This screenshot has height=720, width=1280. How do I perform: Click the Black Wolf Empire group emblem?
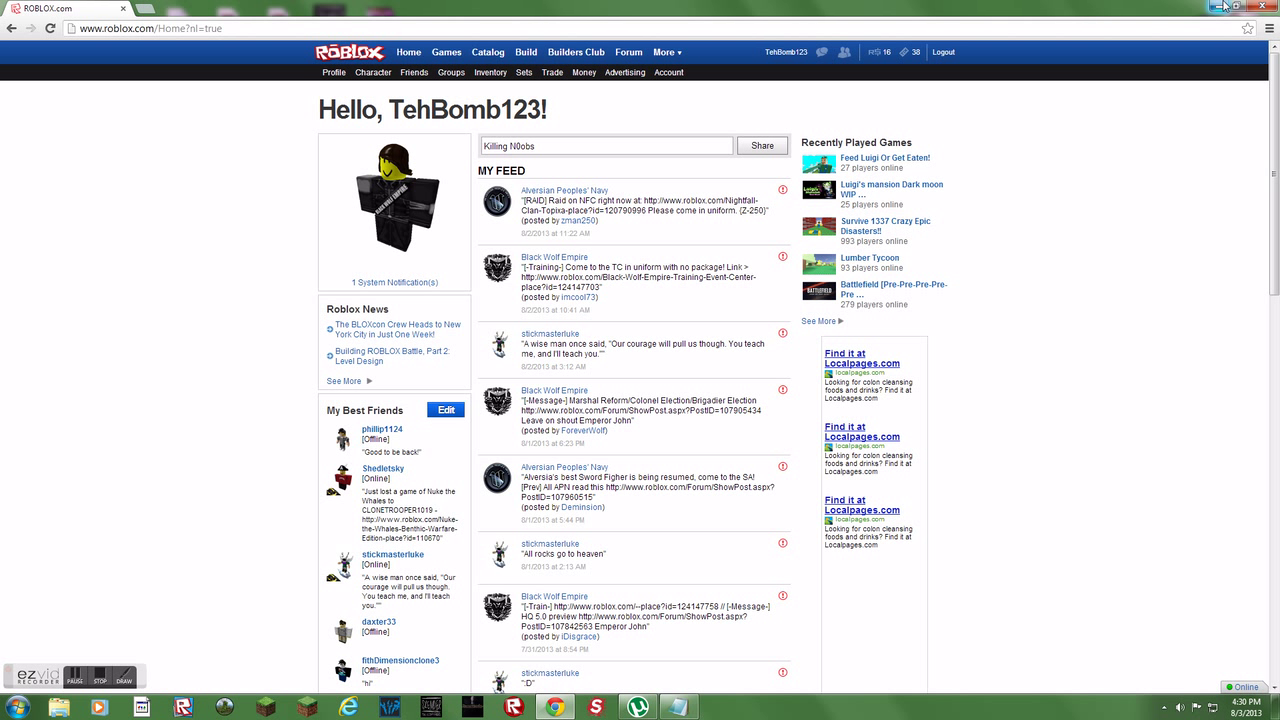coord(497,267)
